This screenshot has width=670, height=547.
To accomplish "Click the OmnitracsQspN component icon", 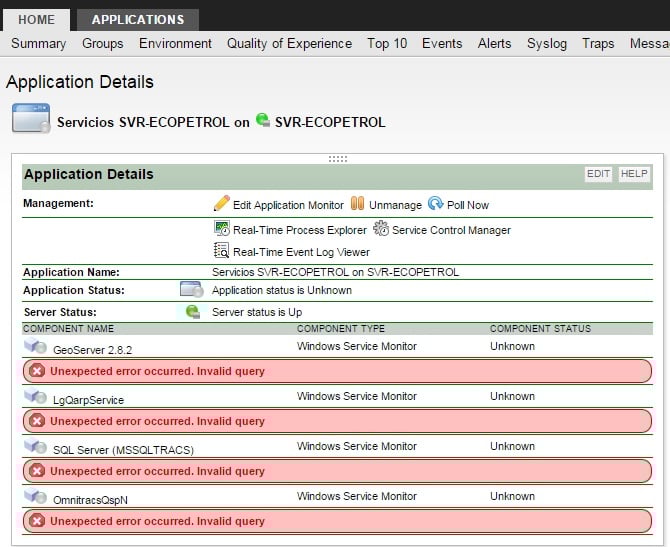I will tap(35, 496).
